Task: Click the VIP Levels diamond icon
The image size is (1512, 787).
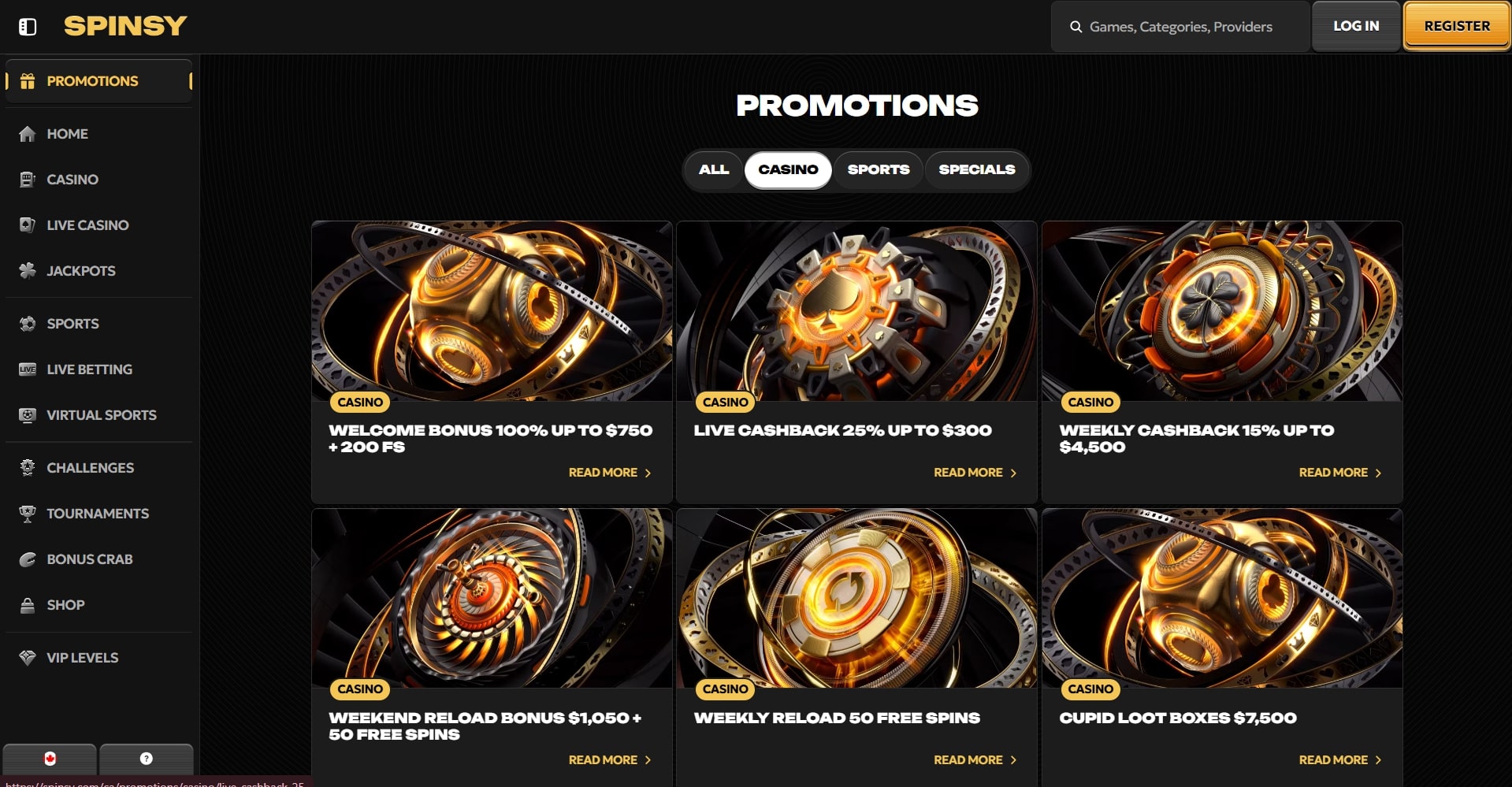Action: coord(28,657)
